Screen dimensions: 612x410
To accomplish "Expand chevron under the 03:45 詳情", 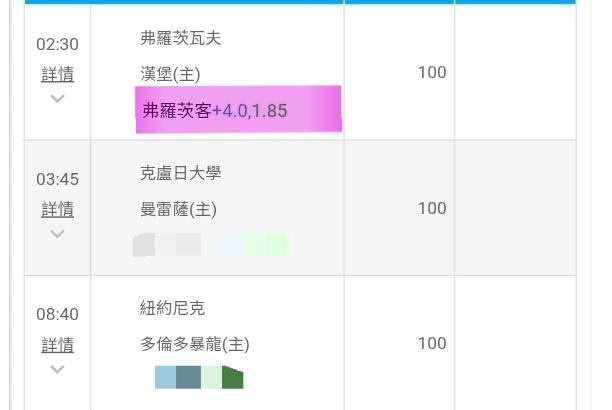I will point(57,234).
